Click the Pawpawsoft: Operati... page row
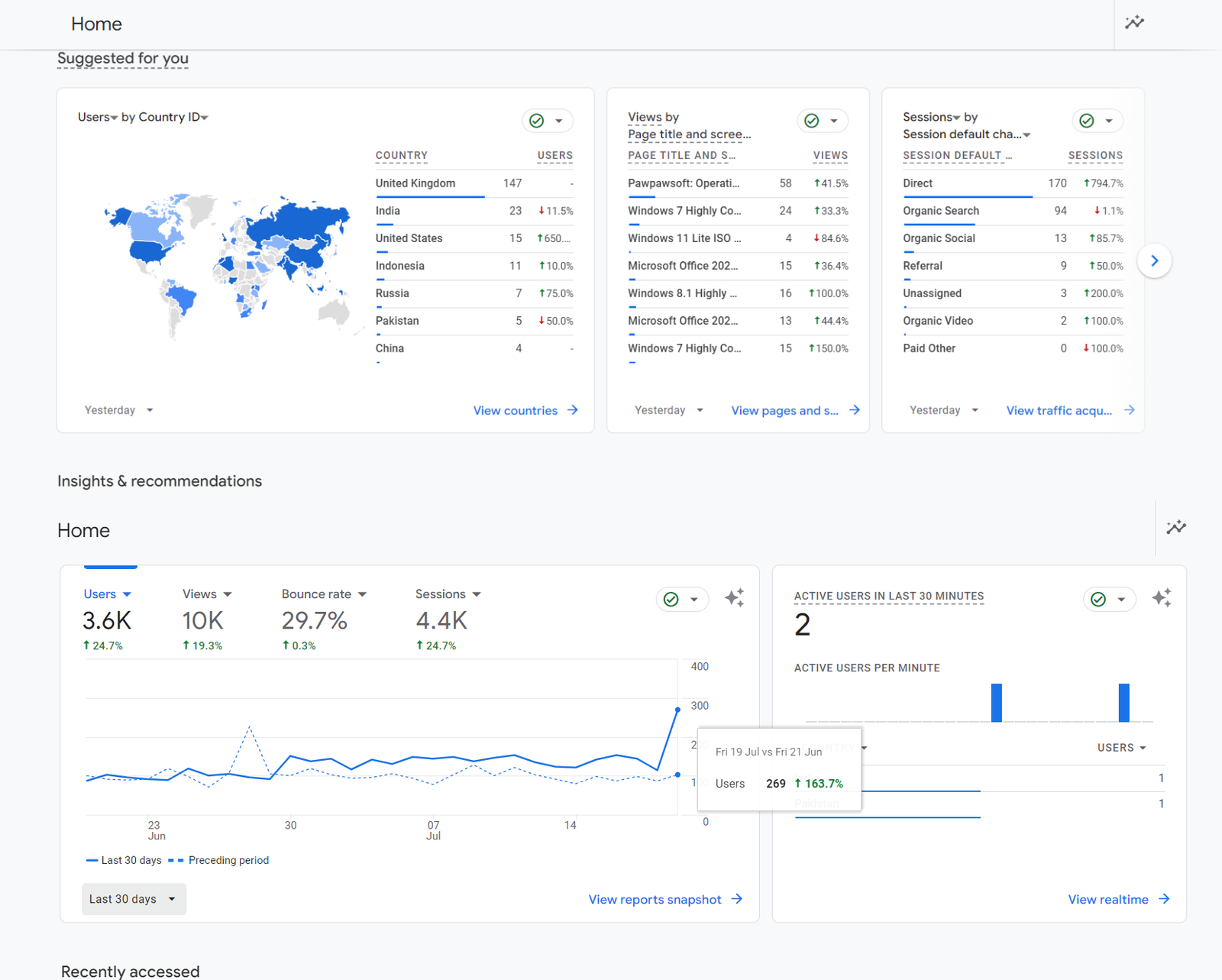This screenshot has height=980, width=1222. click(738, 183)
